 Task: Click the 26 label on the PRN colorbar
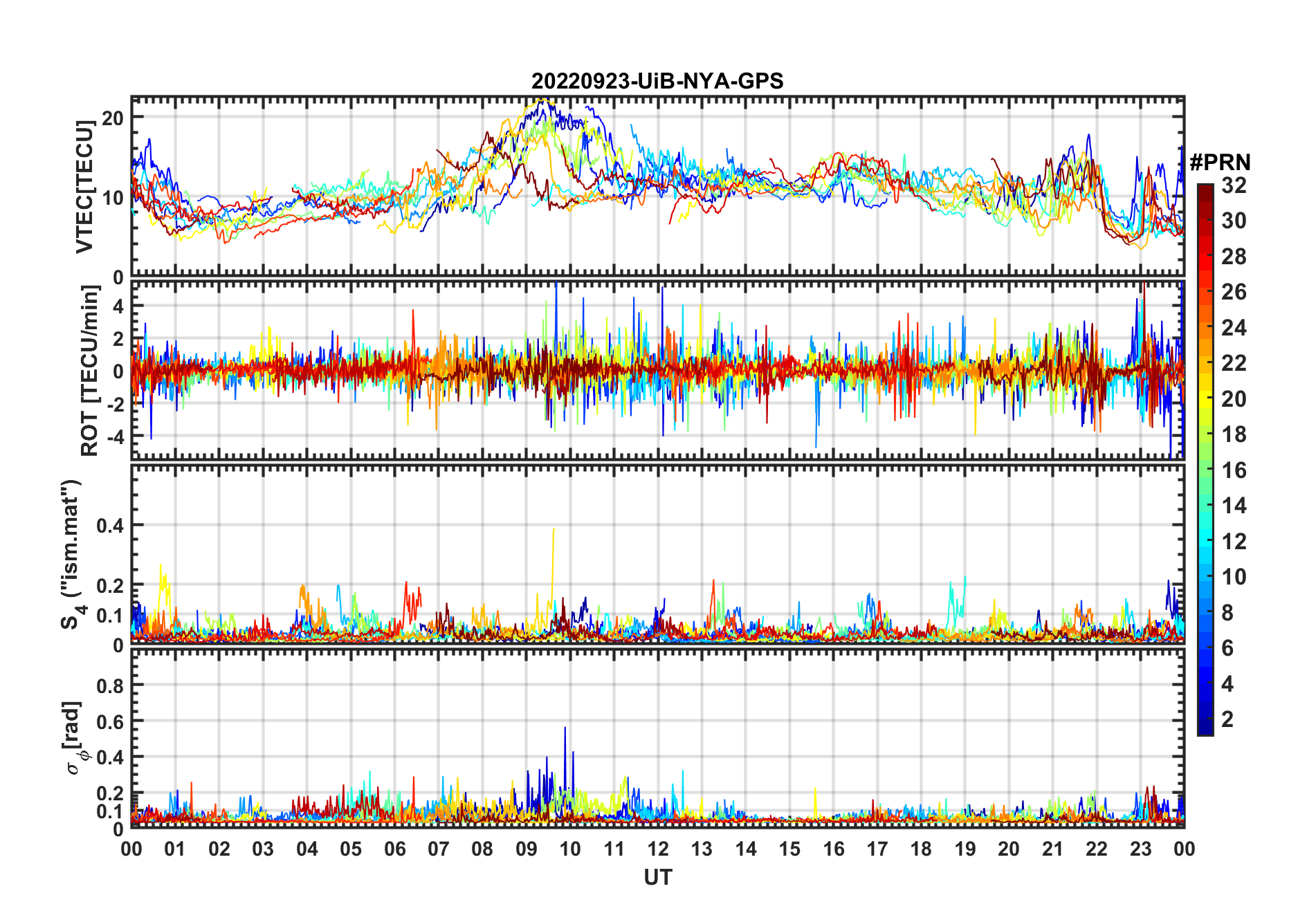coord(1234,292)
